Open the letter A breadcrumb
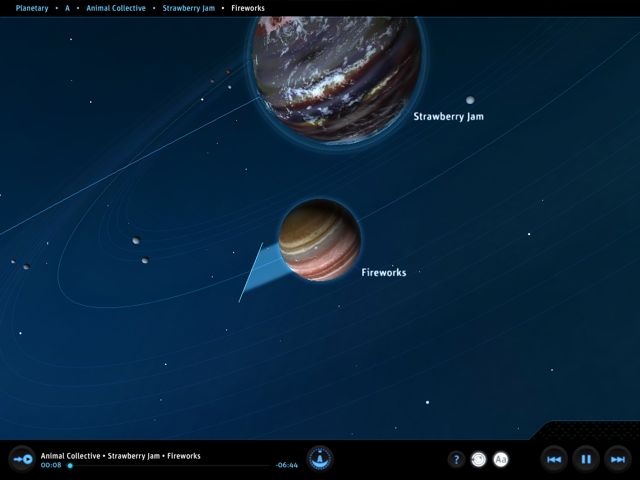The height and width of the screenshot is (480, 640). tap(67, 8)
